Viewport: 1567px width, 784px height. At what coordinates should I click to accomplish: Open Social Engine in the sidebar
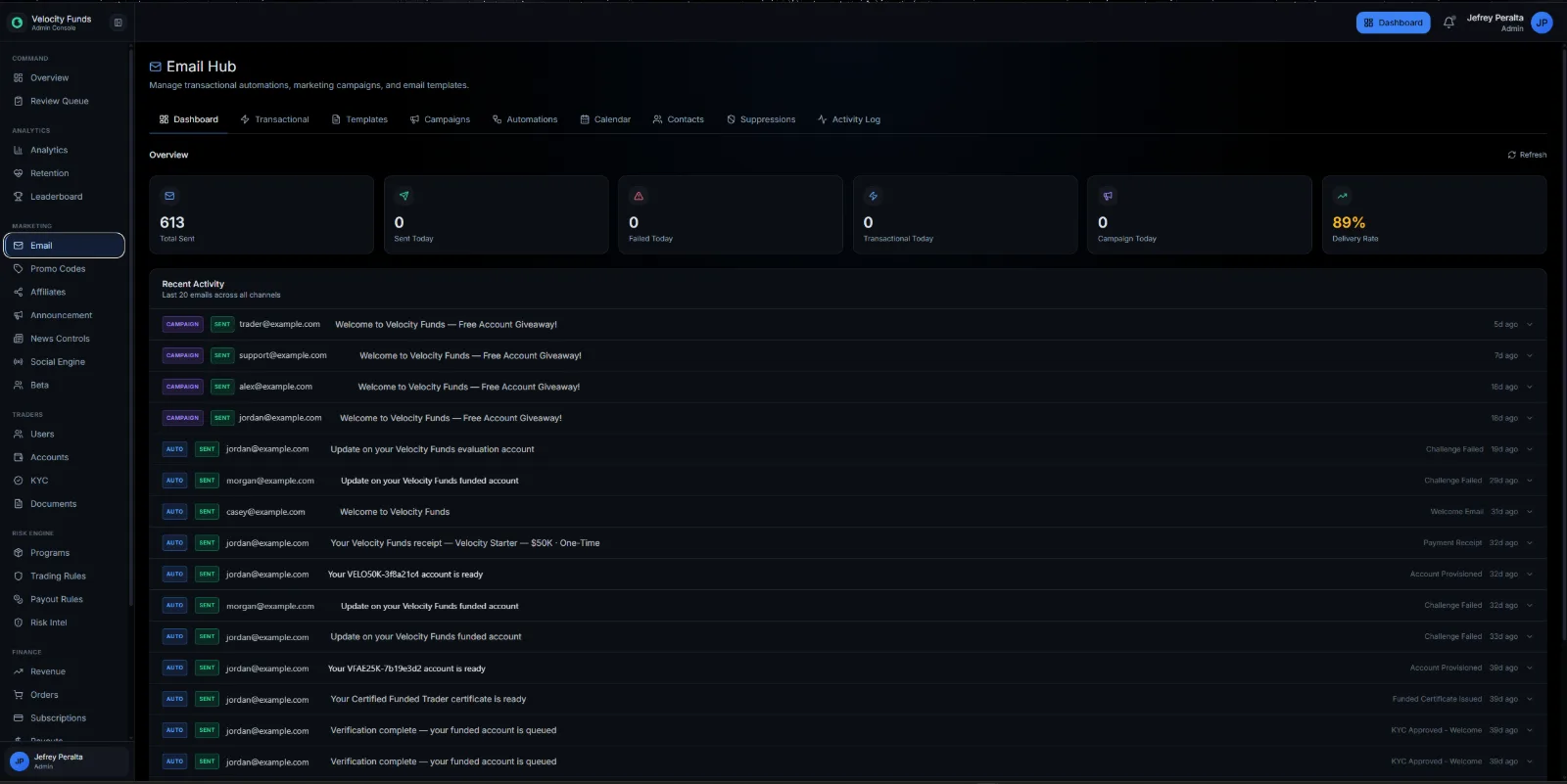point(65,362)
